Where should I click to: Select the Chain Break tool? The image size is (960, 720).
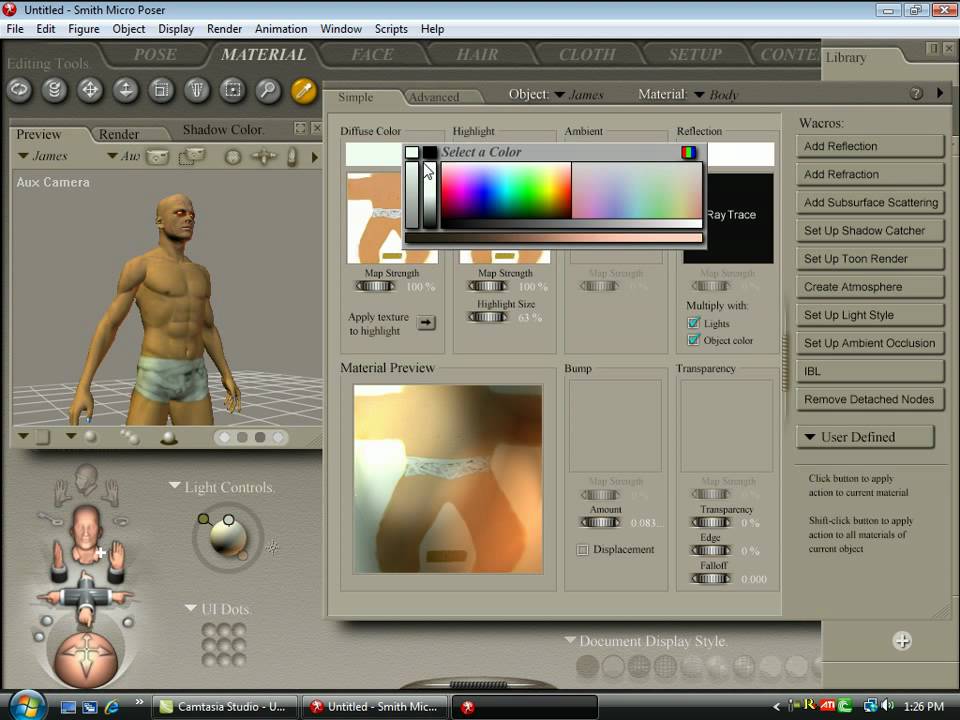click(x=232, y=90)
